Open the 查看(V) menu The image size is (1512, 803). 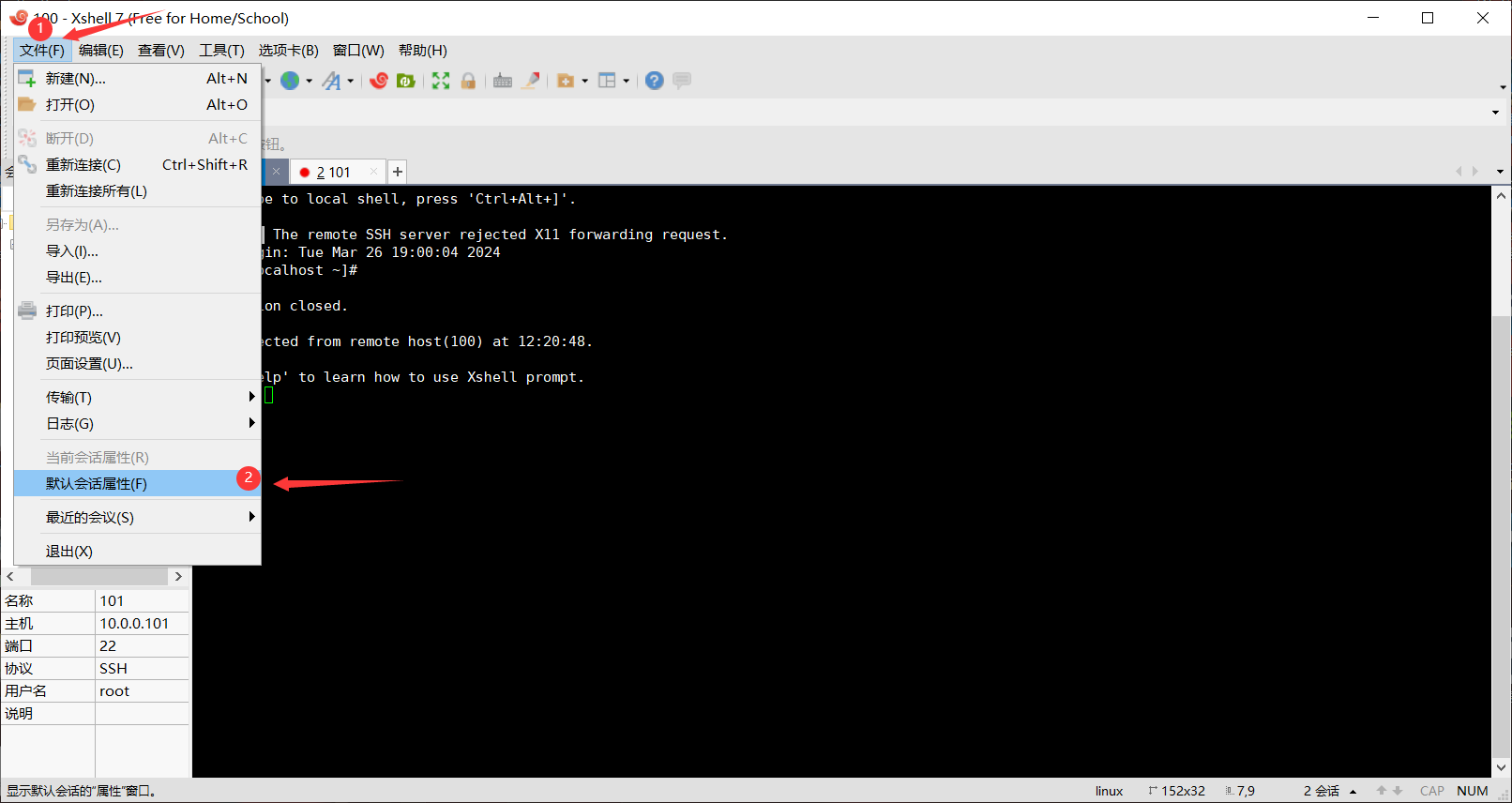coord(161,51)
